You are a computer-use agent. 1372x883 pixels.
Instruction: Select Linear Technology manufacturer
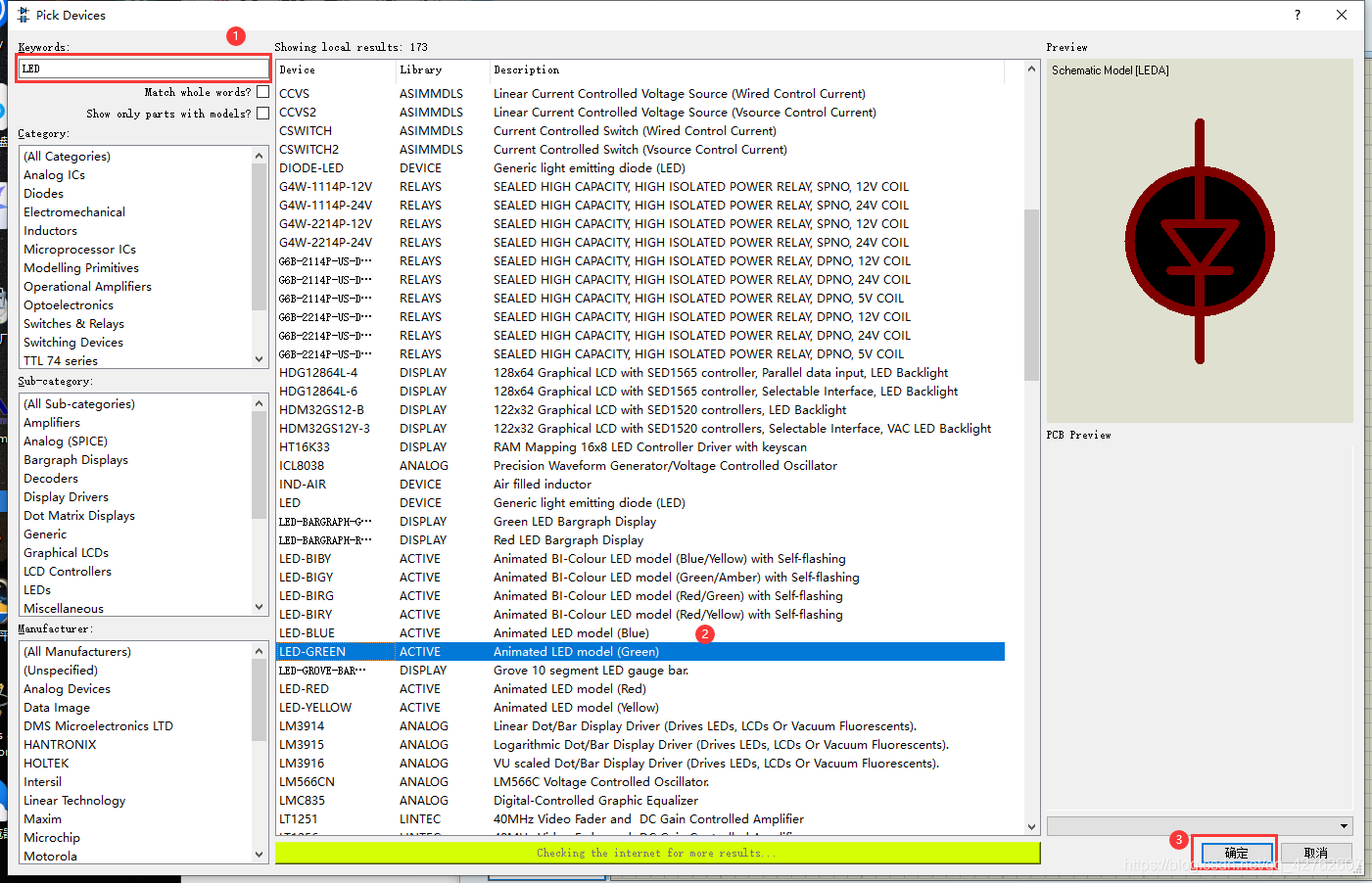[x=74, y=801]
